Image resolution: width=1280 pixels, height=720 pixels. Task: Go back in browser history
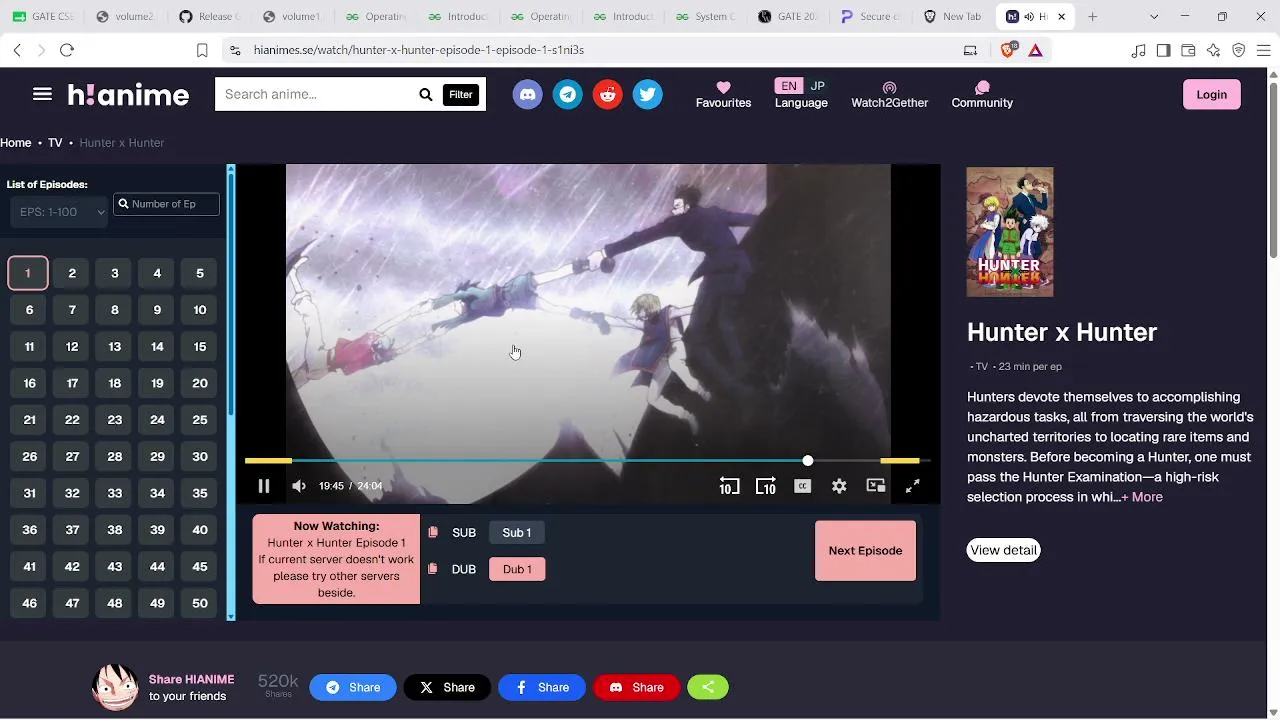(x=17, y=50)
